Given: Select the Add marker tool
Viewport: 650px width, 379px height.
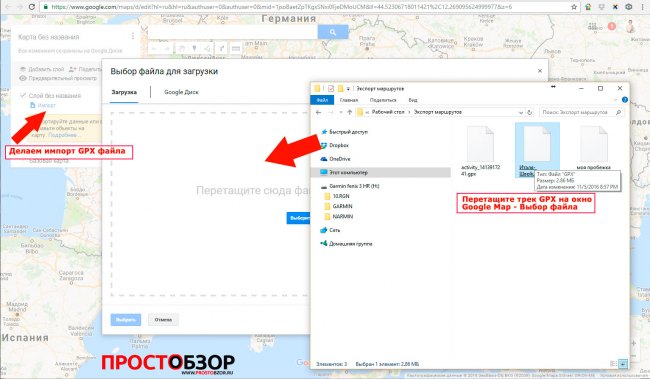Looking at the screenshot, I should [x=194, y=49].
